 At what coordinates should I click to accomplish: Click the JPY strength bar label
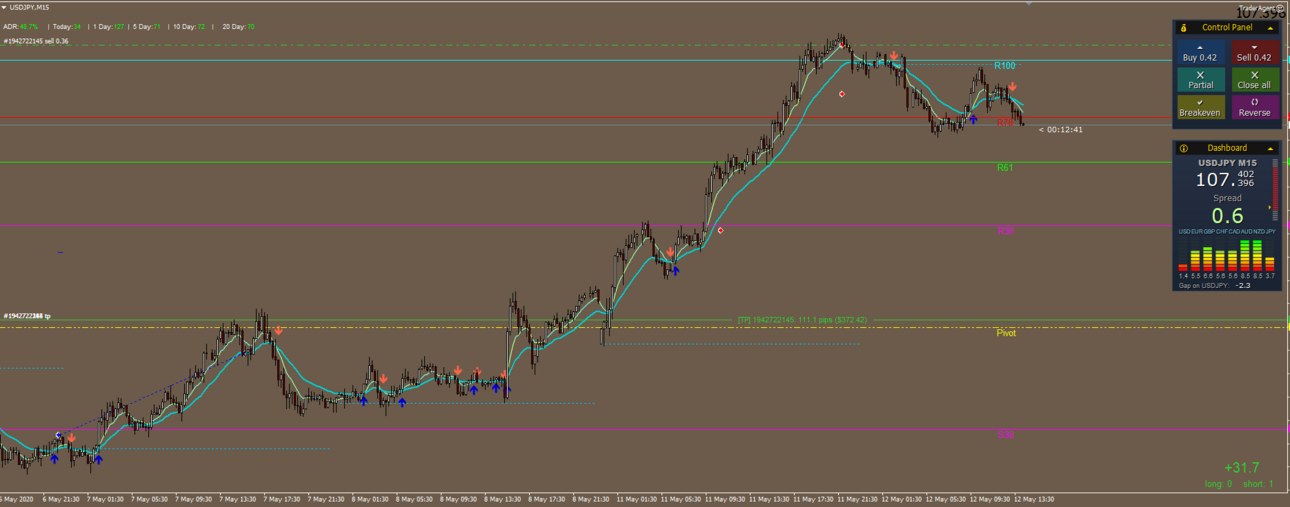(1270, 231)
